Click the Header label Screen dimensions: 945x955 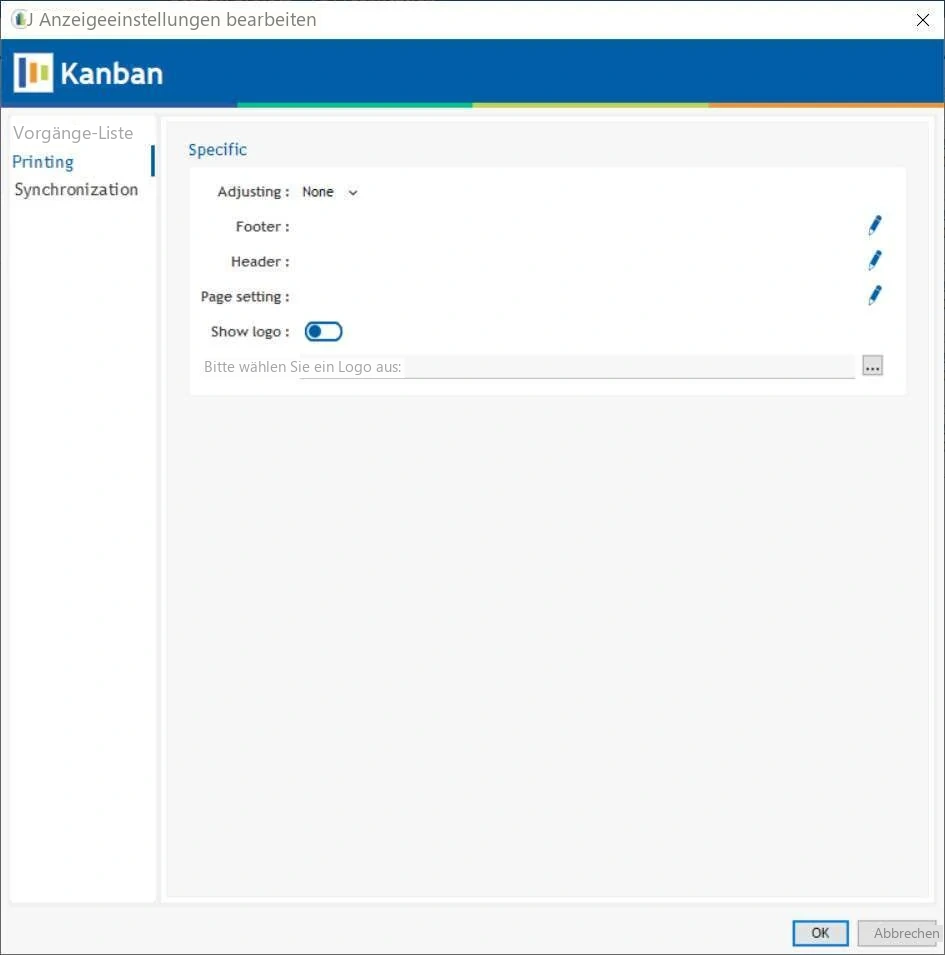(x=260, y=262)
